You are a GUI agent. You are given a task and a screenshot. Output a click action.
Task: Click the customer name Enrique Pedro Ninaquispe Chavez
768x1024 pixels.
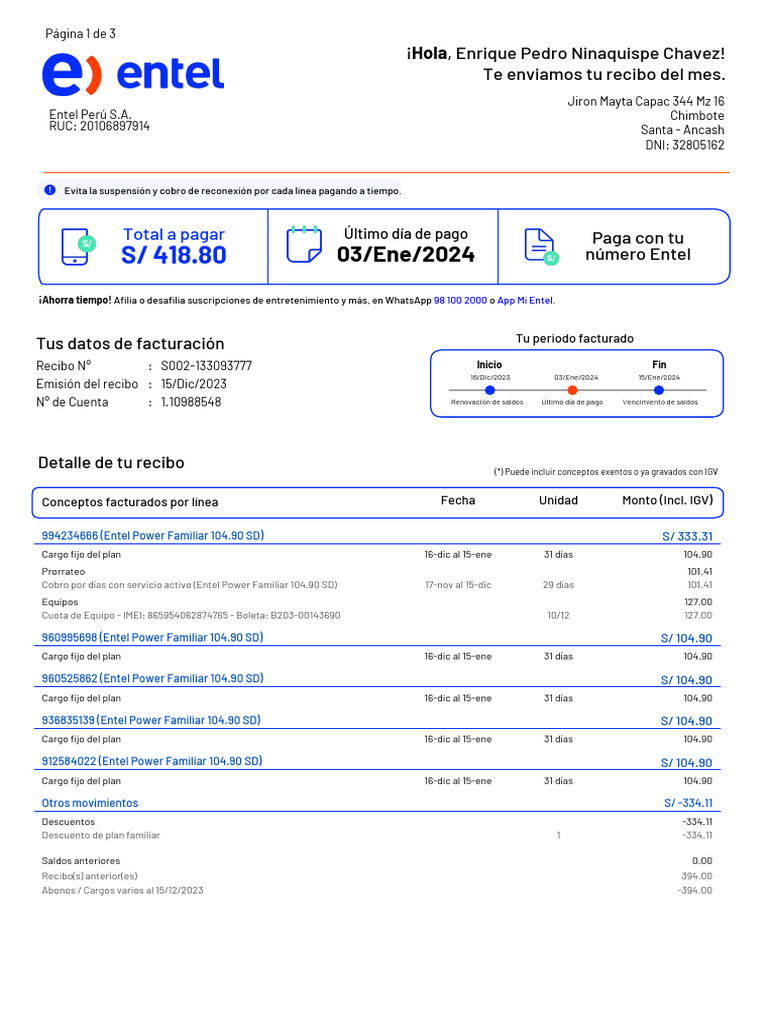(590, 54)
